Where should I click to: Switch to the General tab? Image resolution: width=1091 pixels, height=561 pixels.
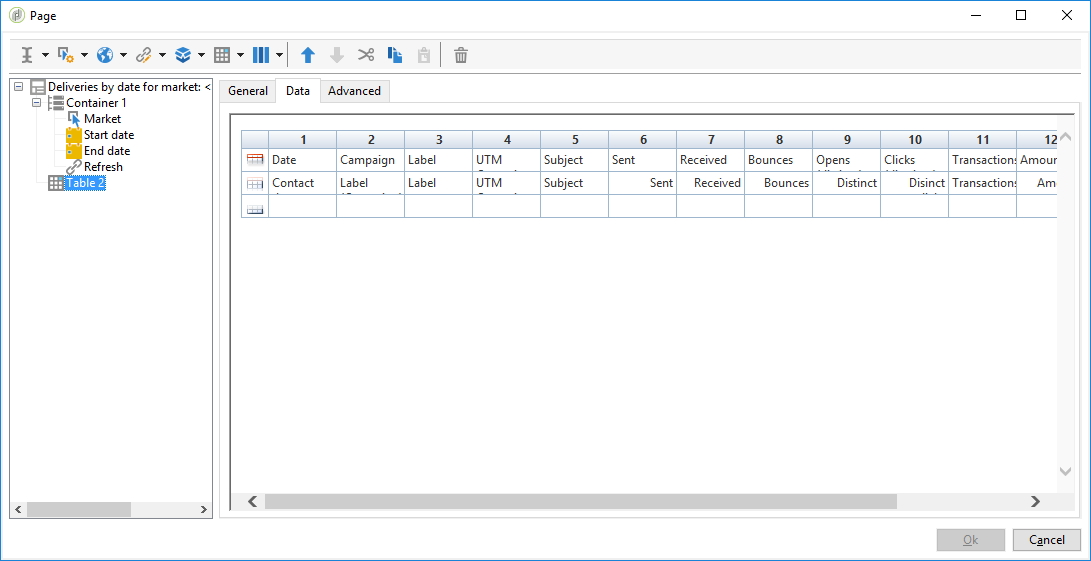point(248,91)
